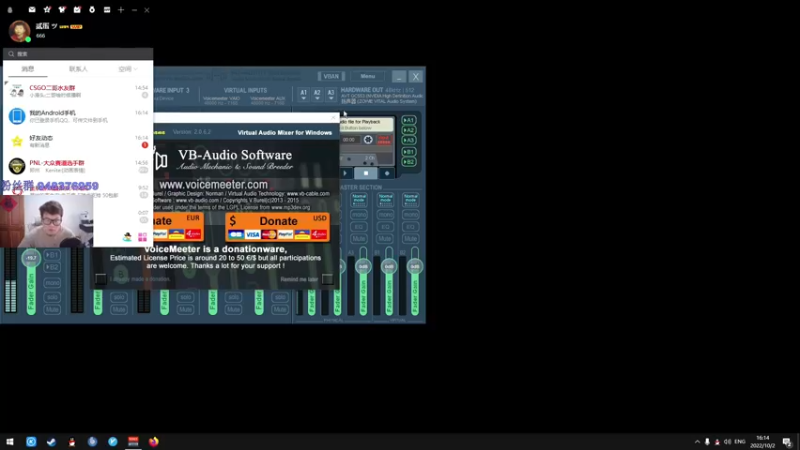Screen dimensions: 800x450
Task: Toggle B1 routing on first input strip
Action: click(52, 255)
